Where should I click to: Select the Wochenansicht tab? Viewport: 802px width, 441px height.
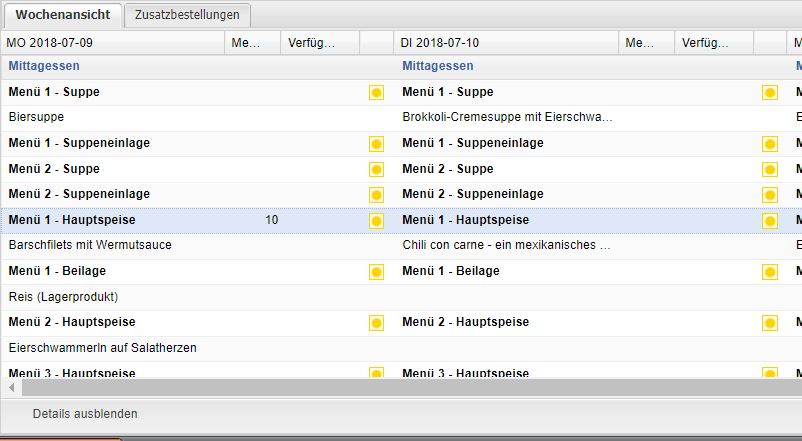coord(62,15)
